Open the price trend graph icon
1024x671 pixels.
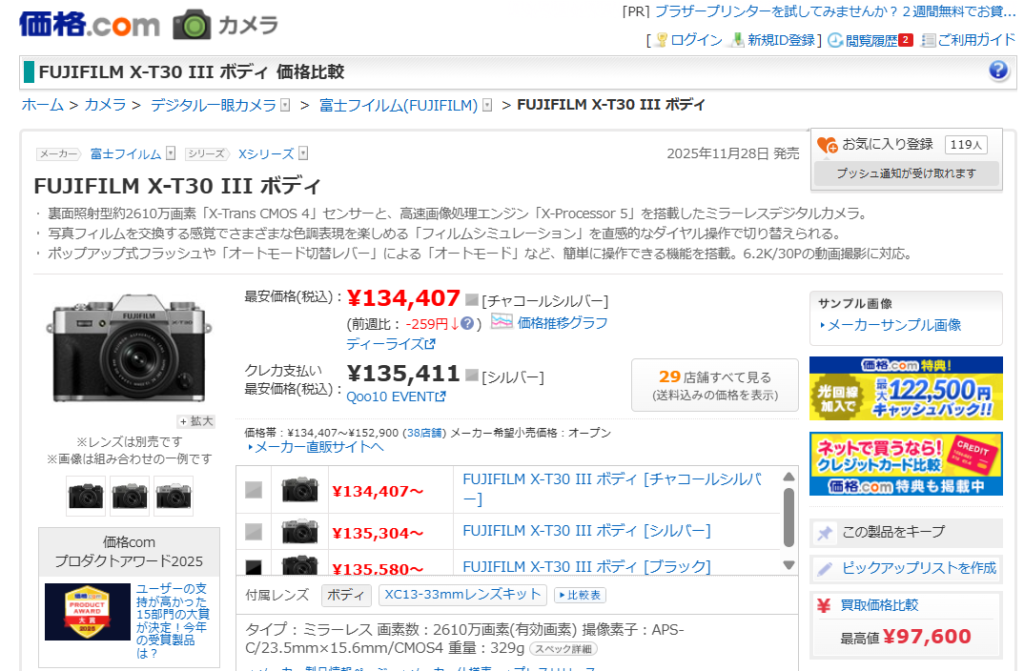[x=501, y=322]
